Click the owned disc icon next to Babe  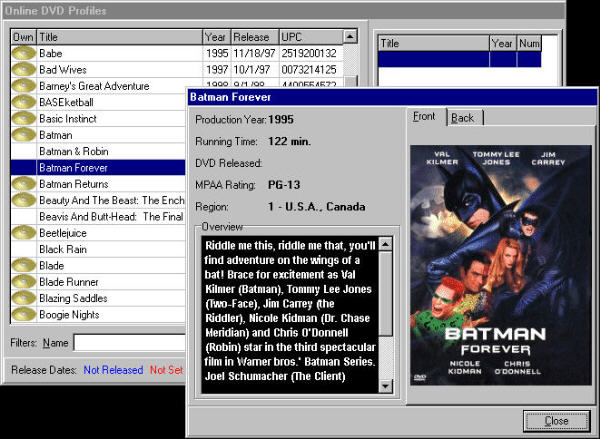23,53
